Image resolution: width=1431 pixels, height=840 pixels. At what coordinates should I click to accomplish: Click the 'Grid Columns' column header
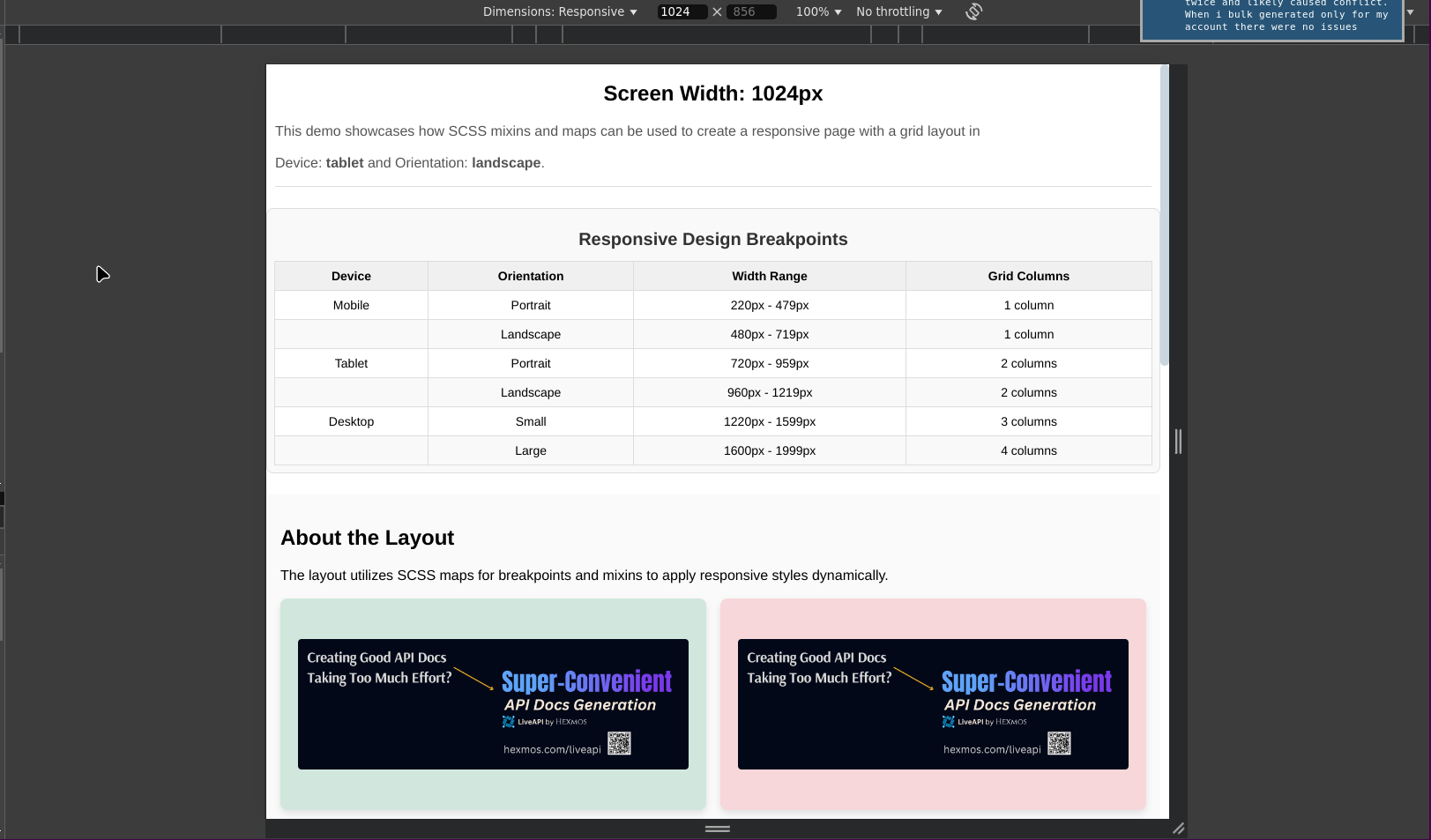[1029, 276]
